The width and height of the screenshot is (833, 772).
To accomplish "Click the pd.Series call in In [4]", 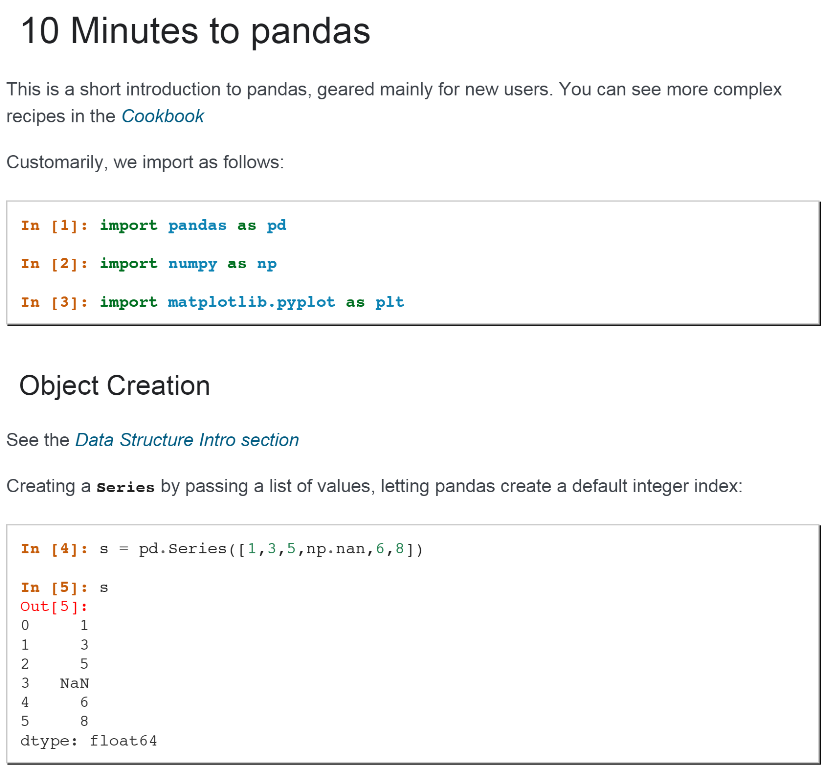I will click(183, 549).
